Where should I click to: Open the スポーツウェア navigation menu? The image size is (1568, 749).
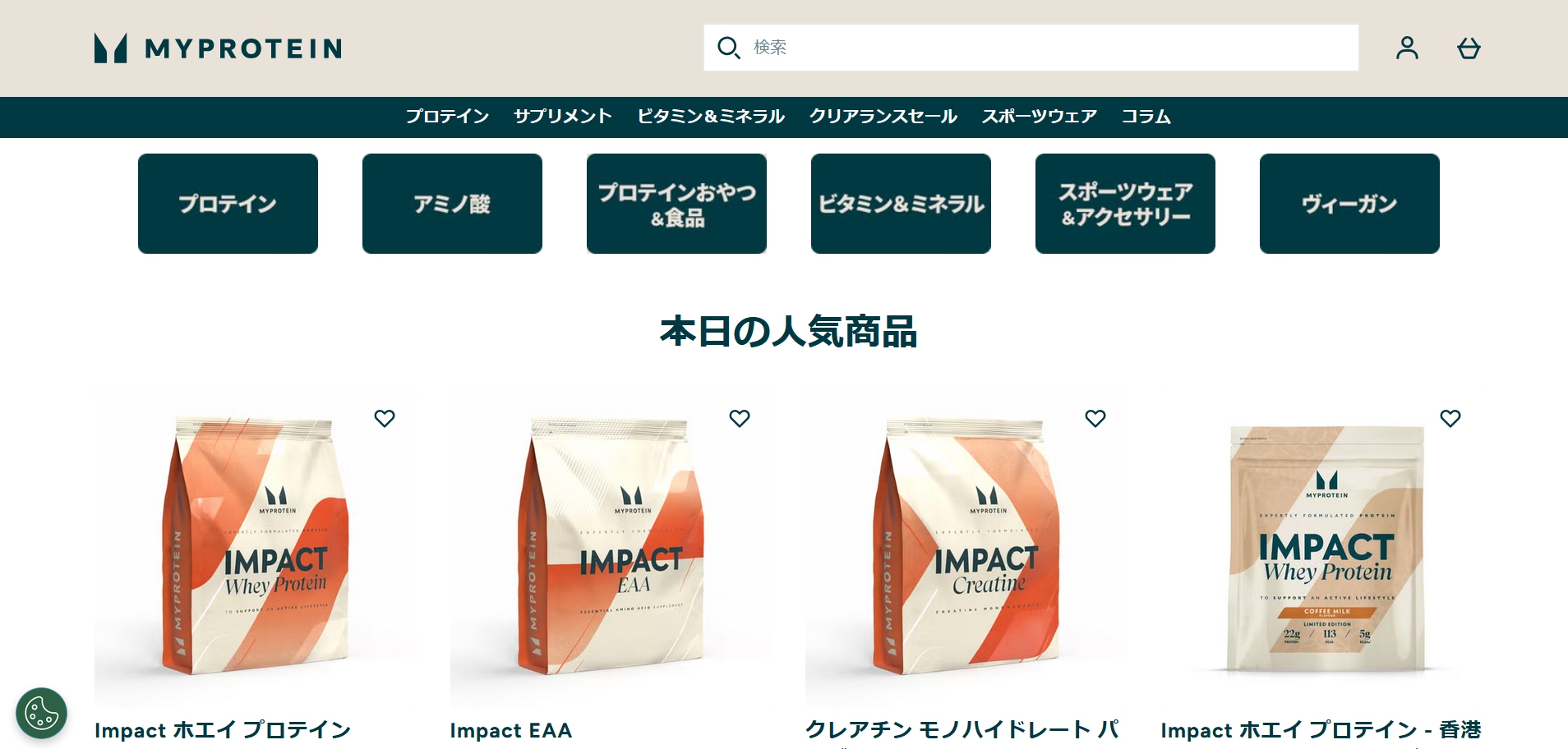tap(1040, 117)
